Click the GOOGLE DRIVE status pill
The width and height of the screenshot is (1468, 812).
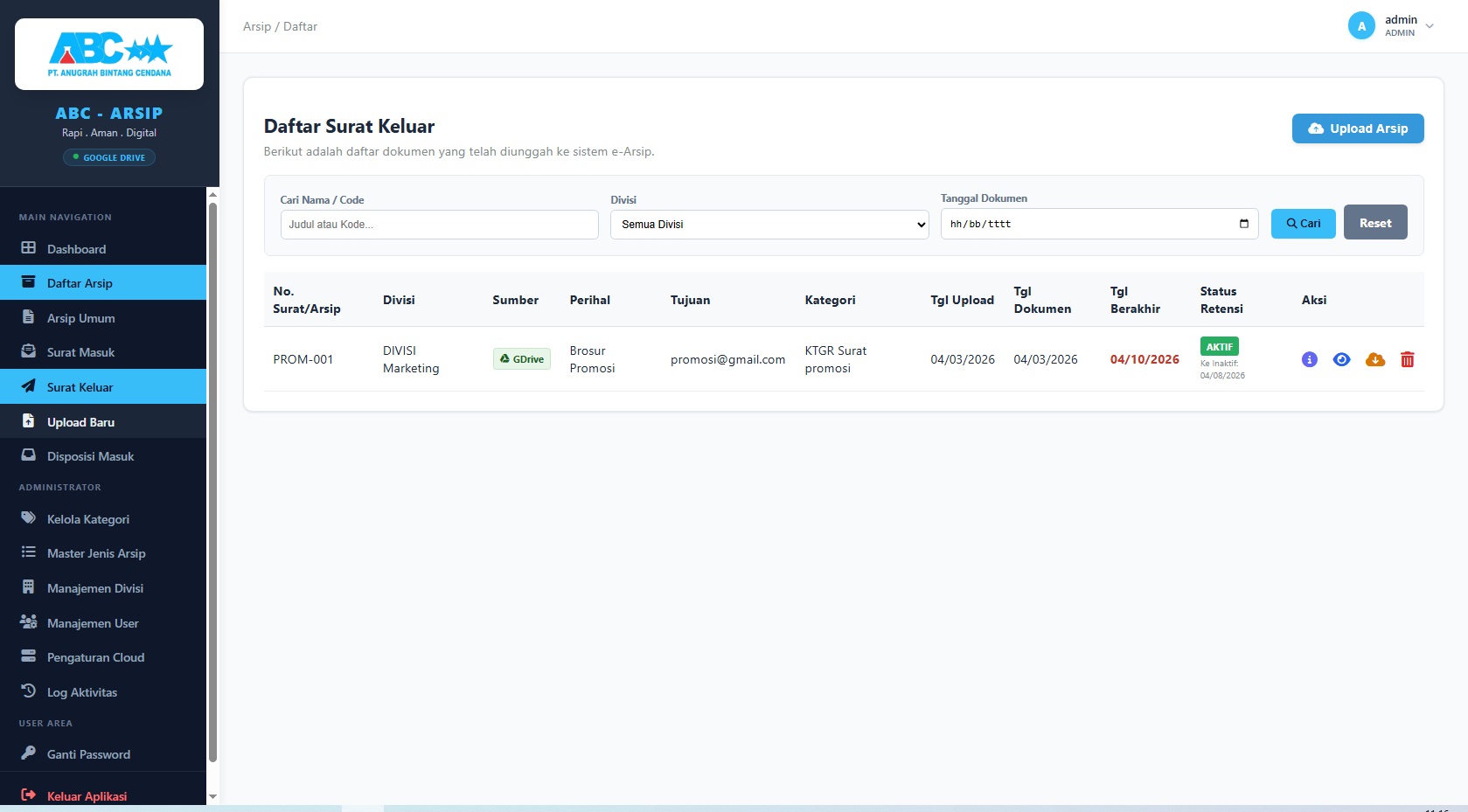(x=109, y=157)
